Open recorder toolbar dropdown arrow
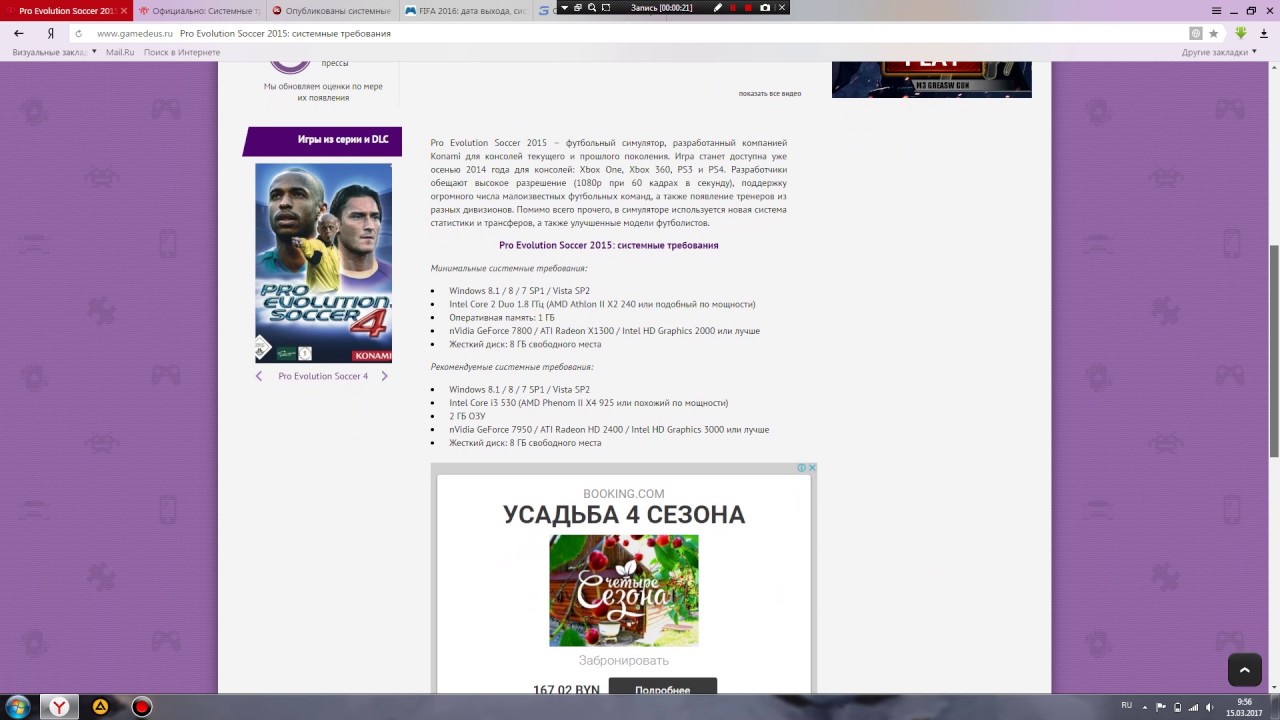The width and height of the screenshot is (1280, 720). click(x=564, y=7)
